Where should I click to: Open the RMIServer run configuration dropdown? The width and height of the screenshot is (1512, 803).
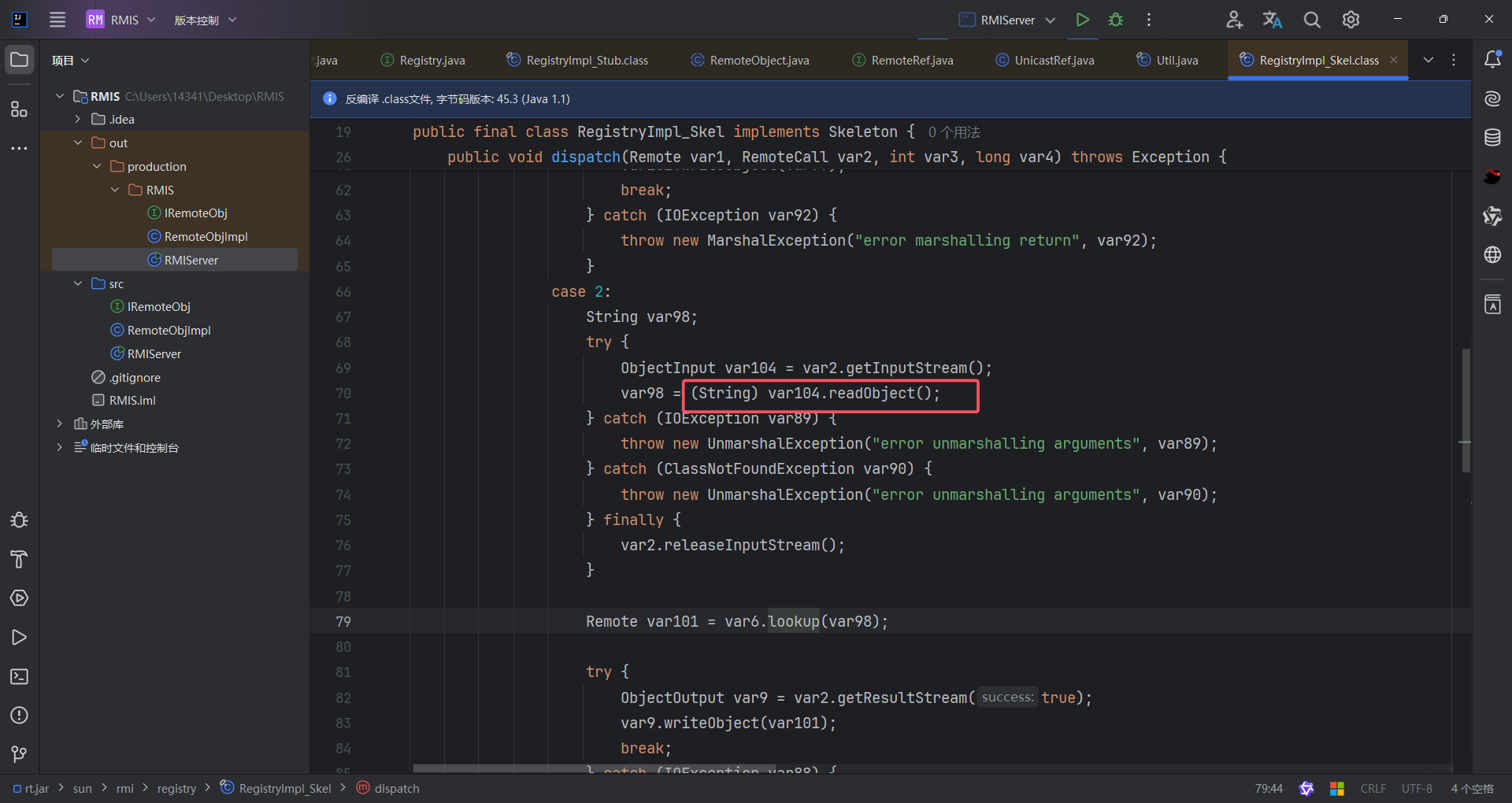(1007, 20)
